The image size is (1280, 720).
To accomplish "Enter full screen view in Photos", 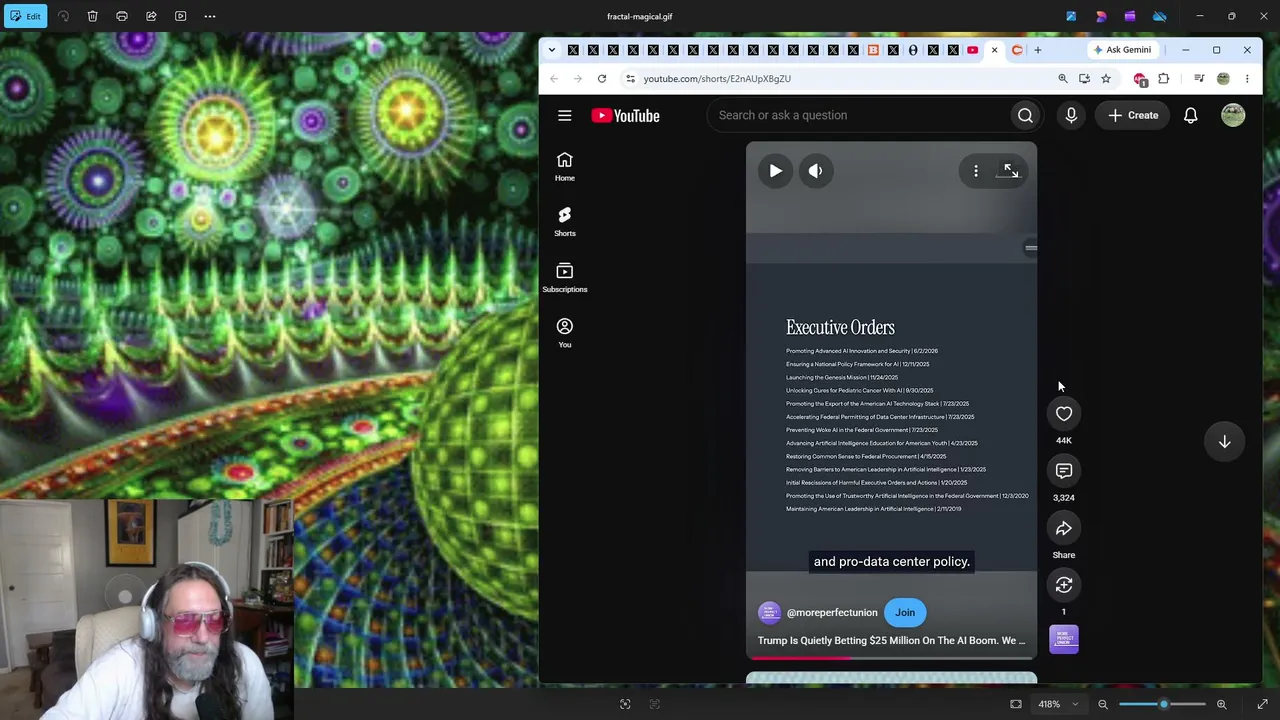I will coord(1262,704).
